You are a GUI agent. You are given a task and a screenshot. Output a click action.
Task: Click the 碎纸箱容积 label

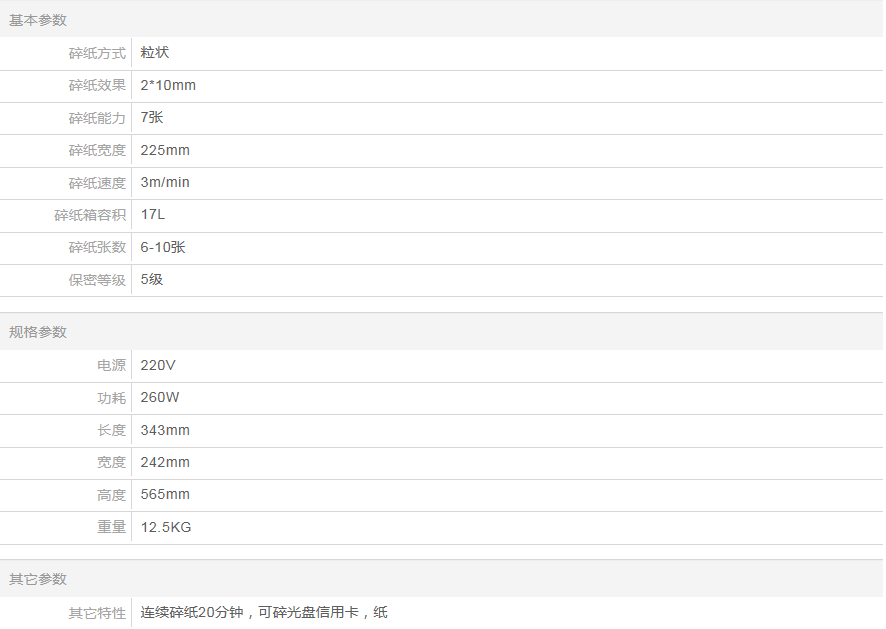coord(90,215)
